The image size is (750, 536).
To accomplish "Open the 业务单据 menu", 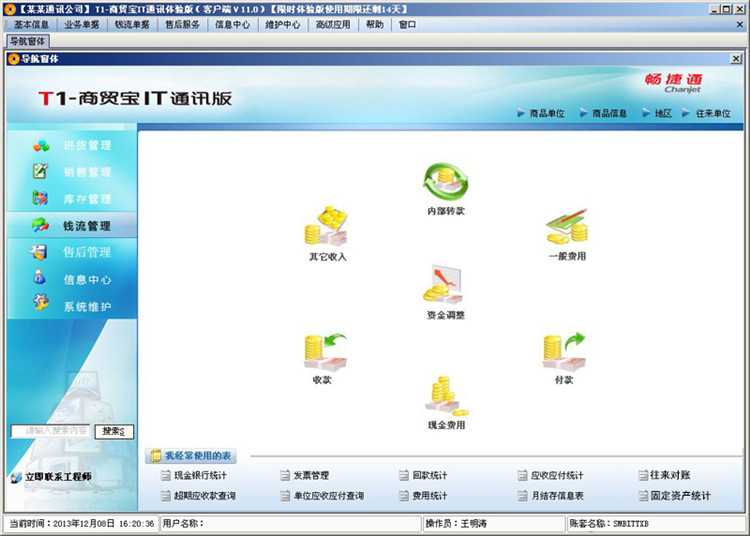I will coord(82,24).
